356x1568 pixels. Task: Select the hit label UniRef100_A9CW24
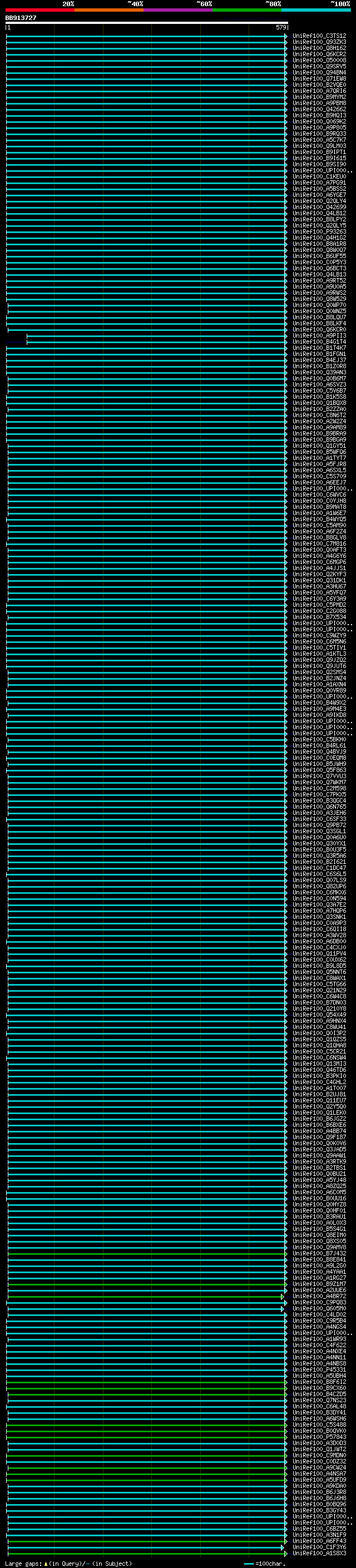point(319,1467)
